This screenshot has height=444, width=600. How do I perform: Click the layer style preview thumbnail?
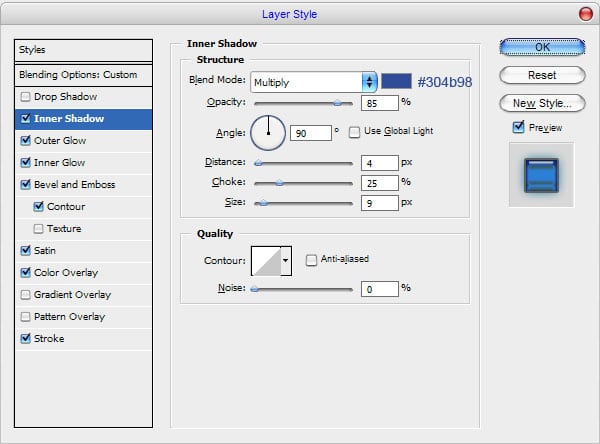[541, 174]
